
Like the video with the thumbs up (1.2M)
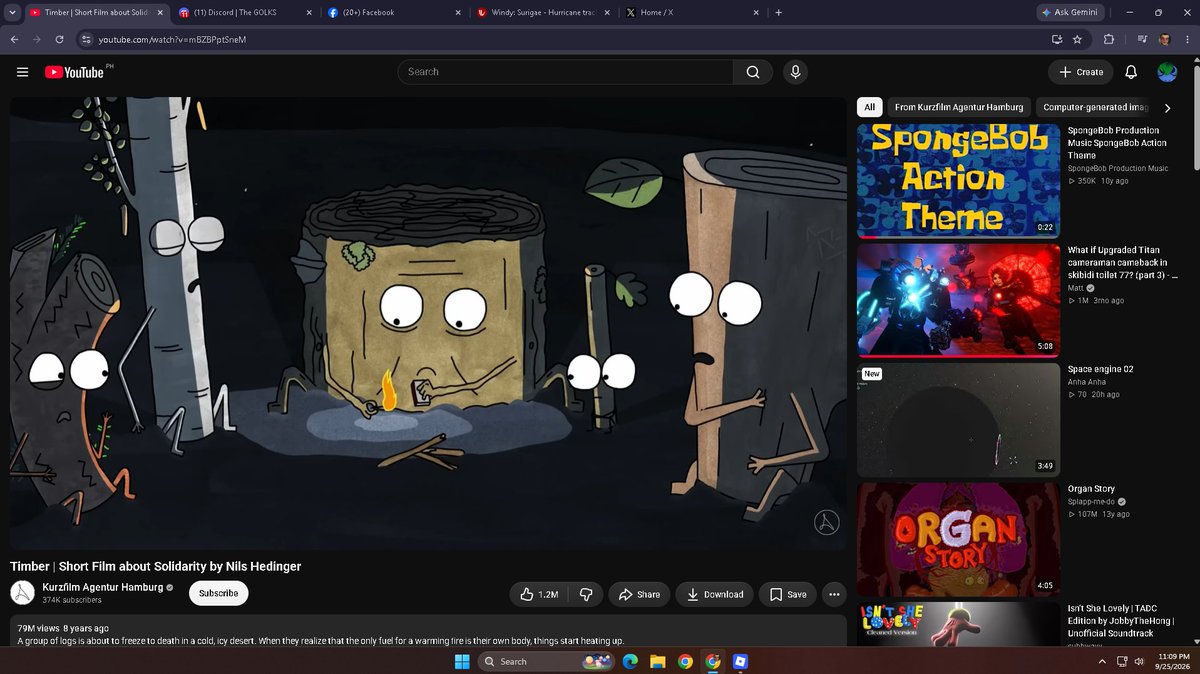pos(539,594)
